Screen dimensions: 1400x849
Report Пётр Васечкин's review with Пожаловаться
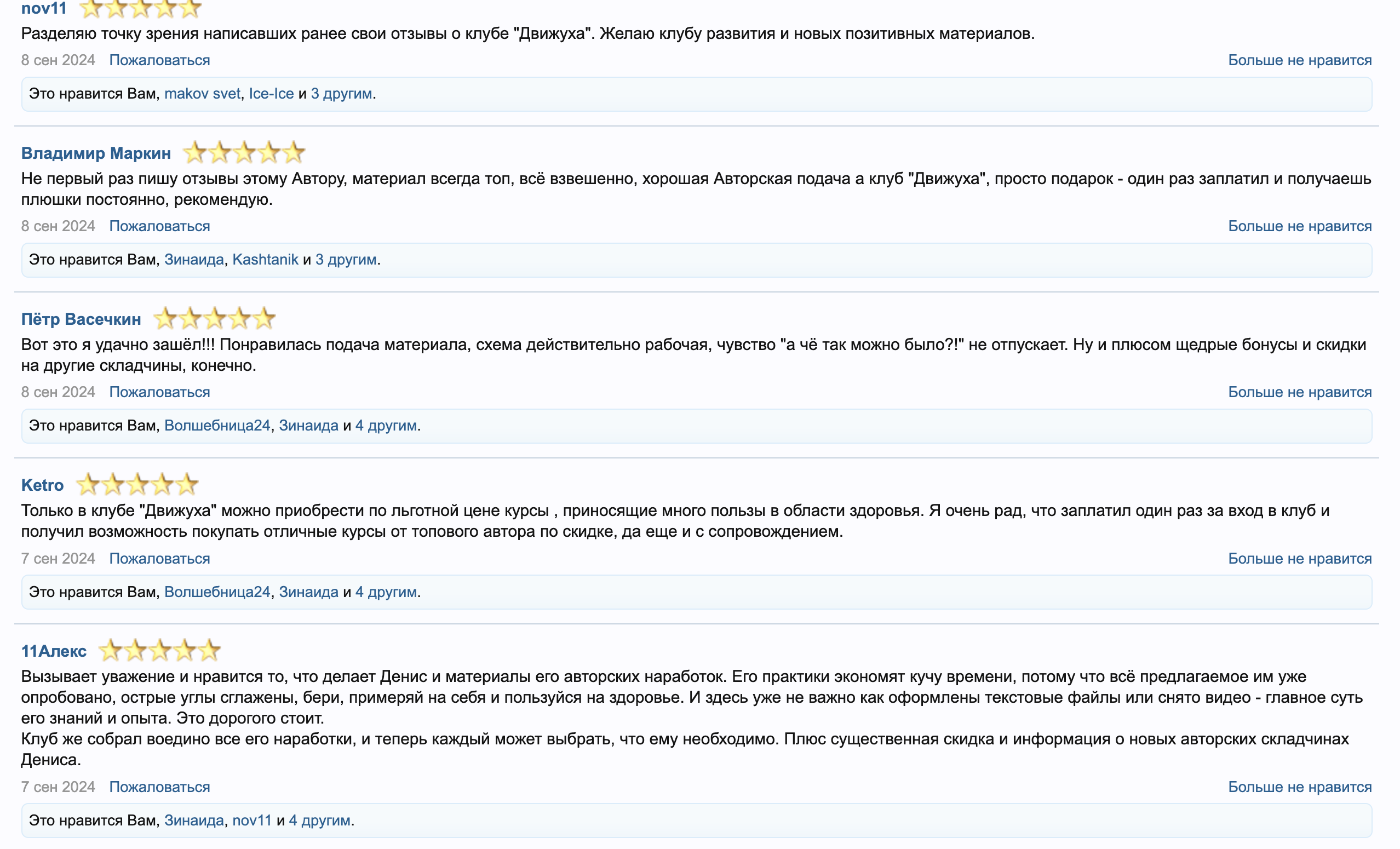click(x=159, y=392)
